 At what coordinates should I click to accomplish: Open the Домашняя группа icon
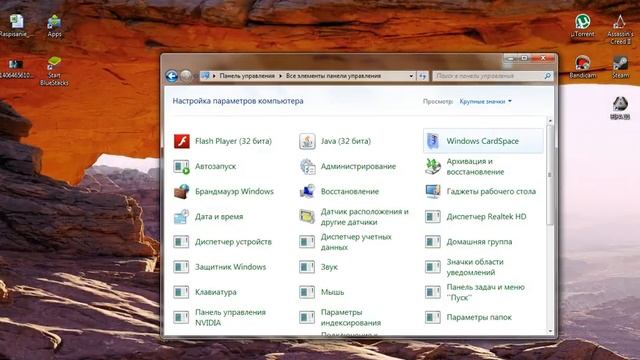433,242
